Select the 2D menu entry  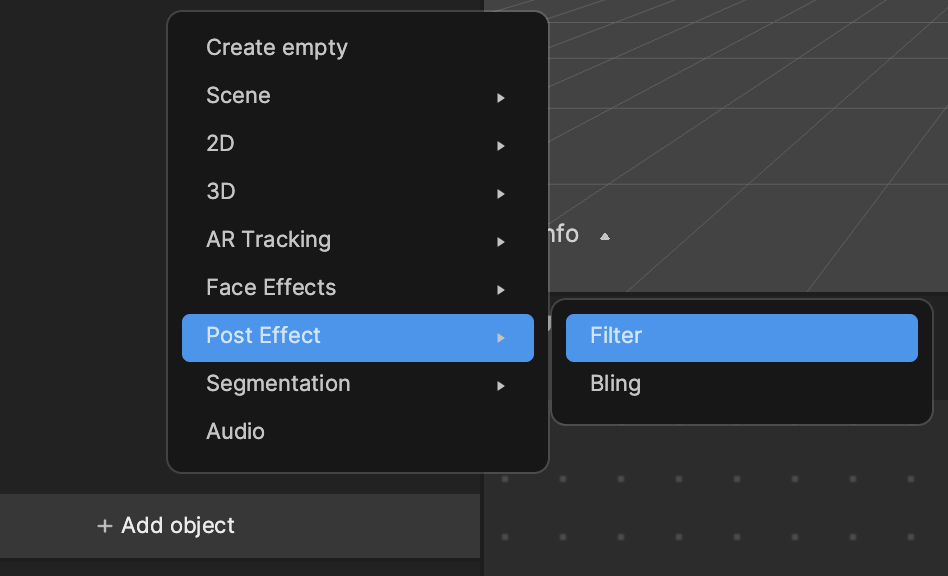tap(357, 144)
